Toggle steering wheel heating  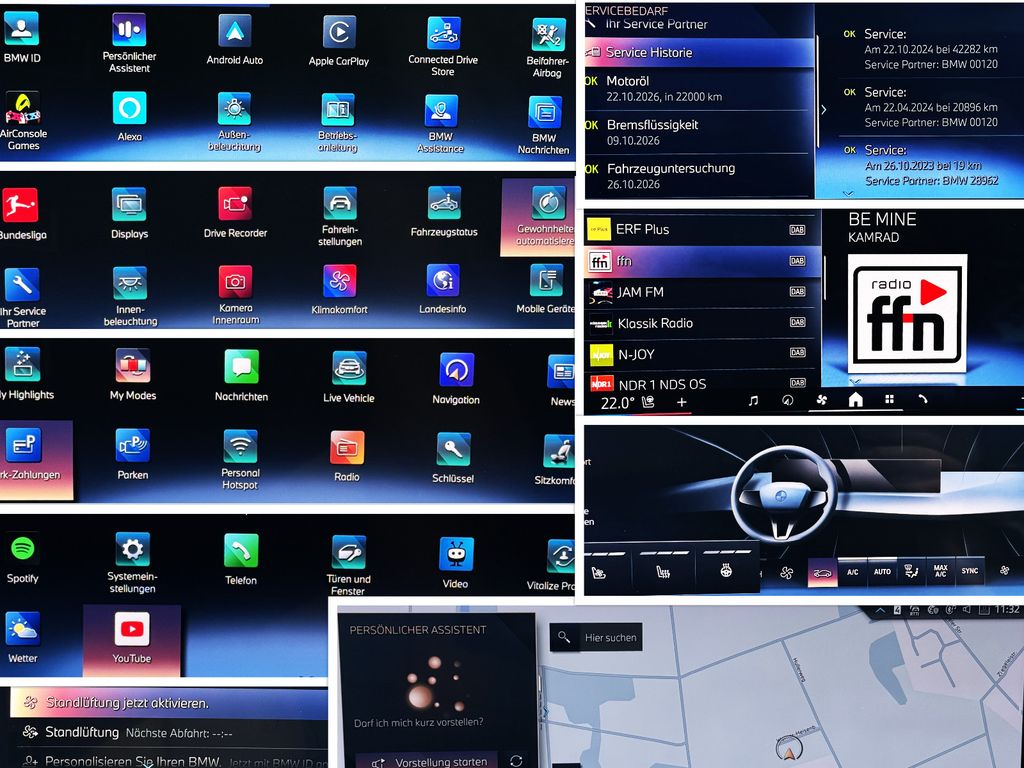726,571
